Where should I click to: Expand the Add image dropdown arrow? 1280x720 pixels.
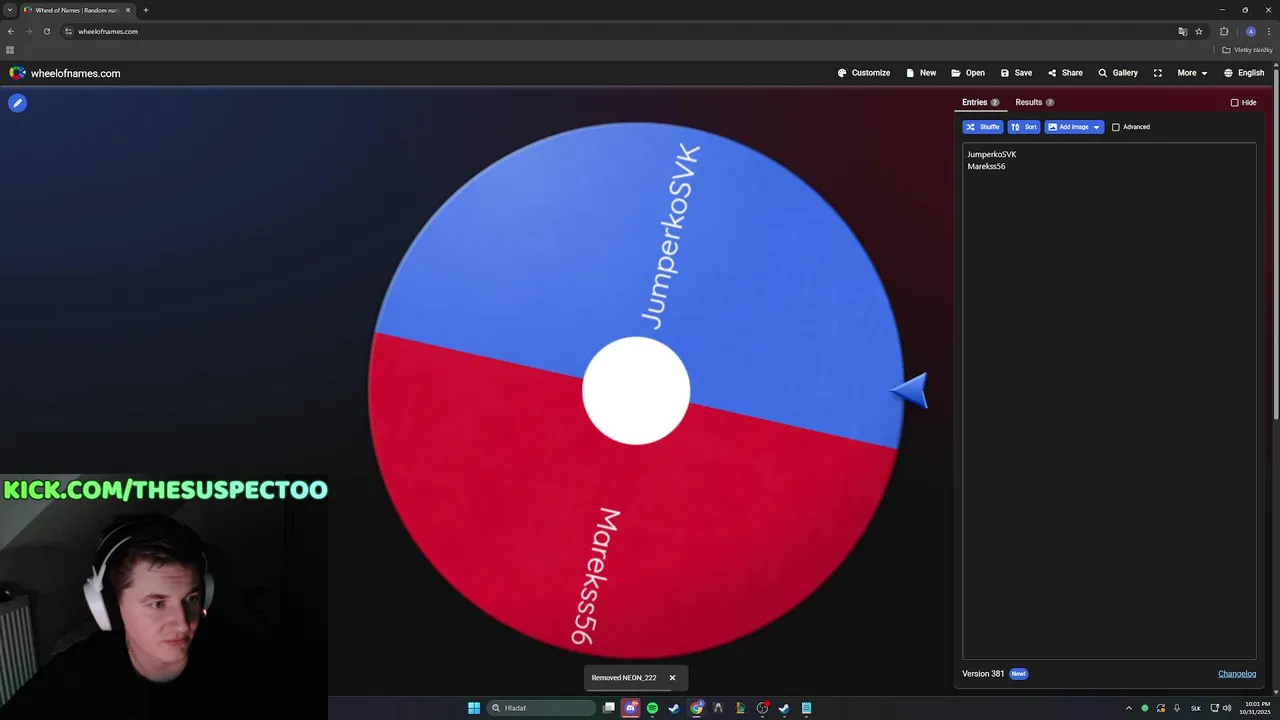[1096, 127]
